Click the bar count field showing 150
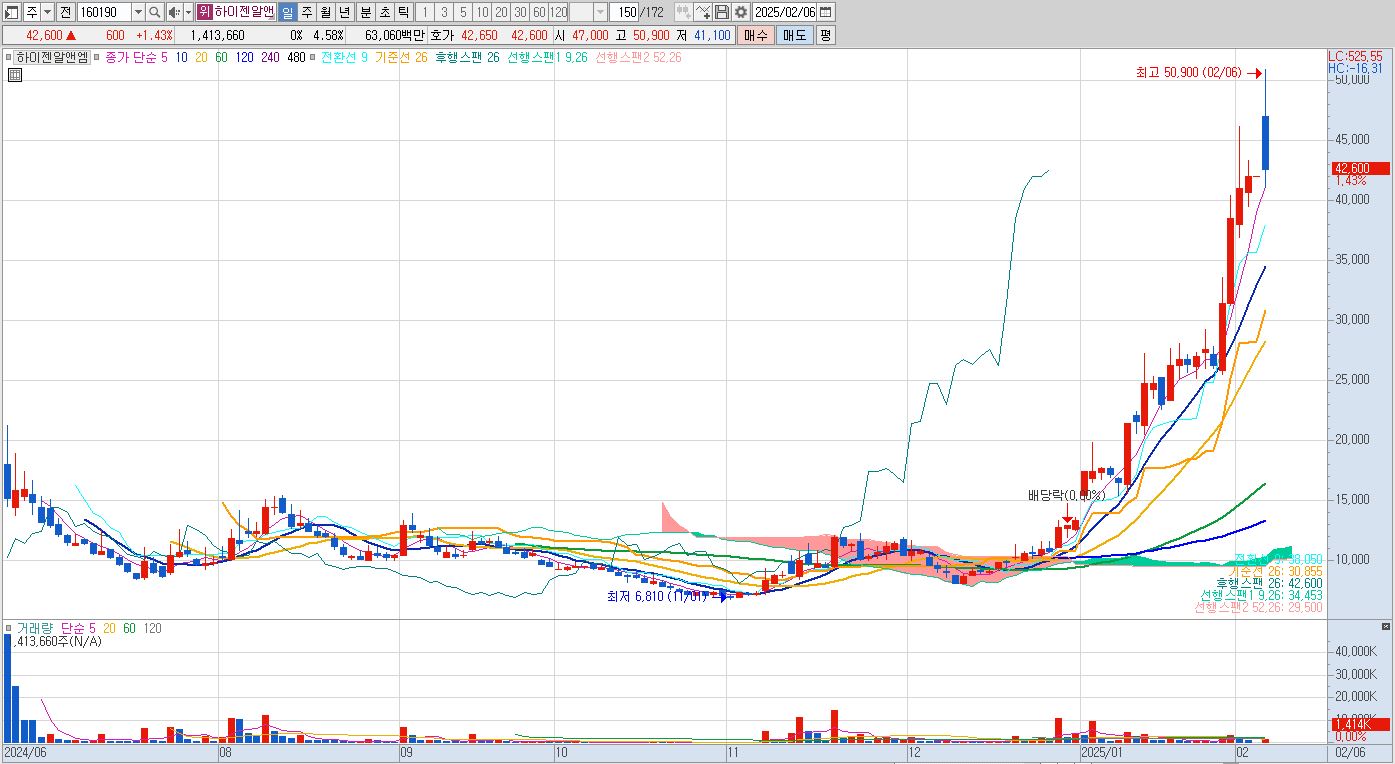Image resolution: width=1395 pixels, height=764 pixels. click(625, 12)
